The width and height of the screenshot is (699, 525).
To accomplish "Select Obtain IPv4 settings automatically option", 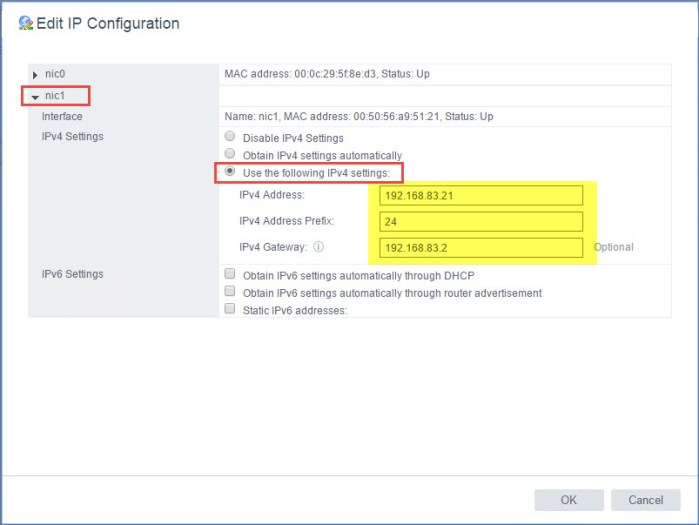I will [230, 153].
